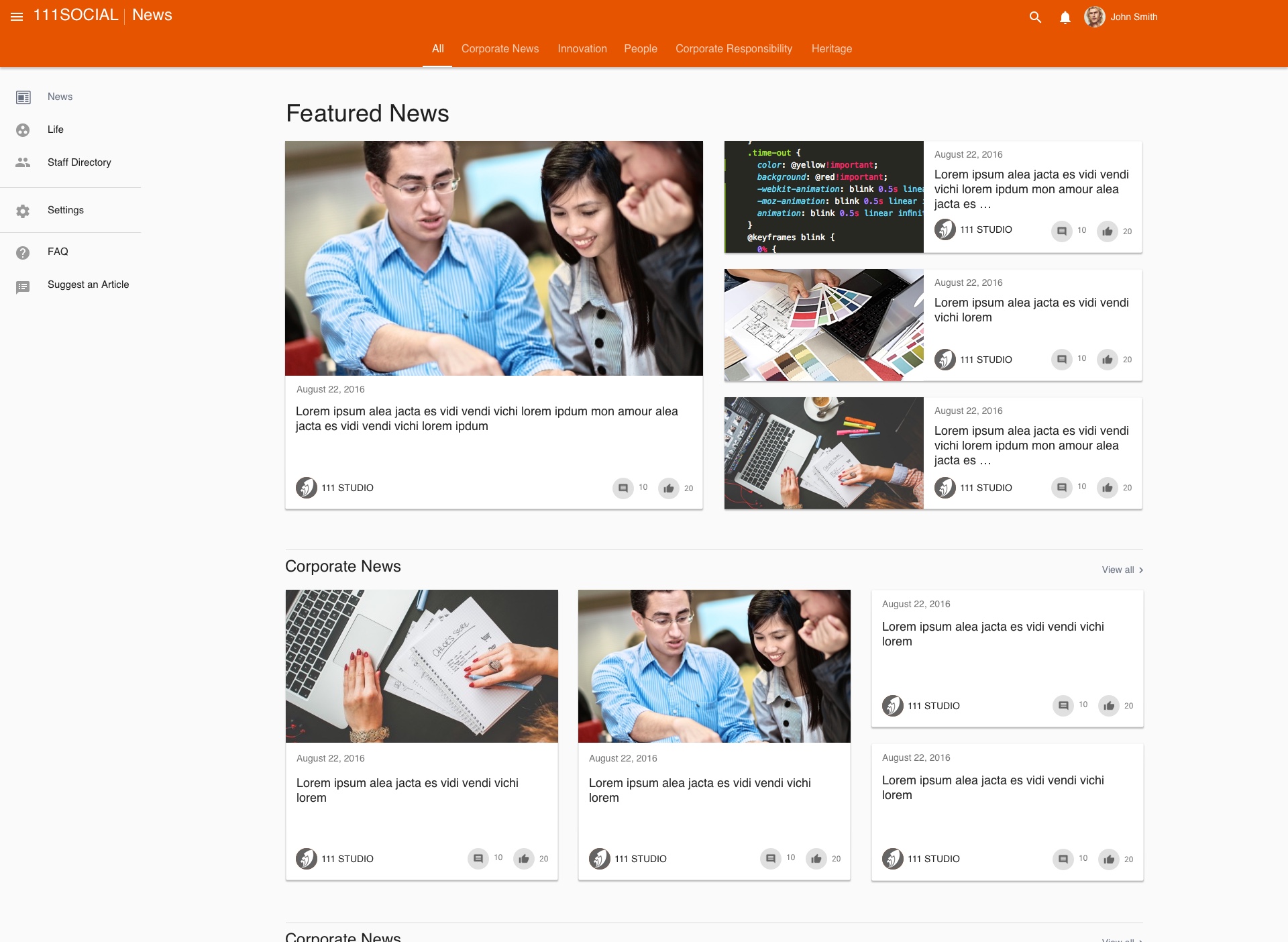The height and width of the screenshot is (942, 1288).
Task: Click comment icon on color-swatches featured card
Action: pos(1062,359)
